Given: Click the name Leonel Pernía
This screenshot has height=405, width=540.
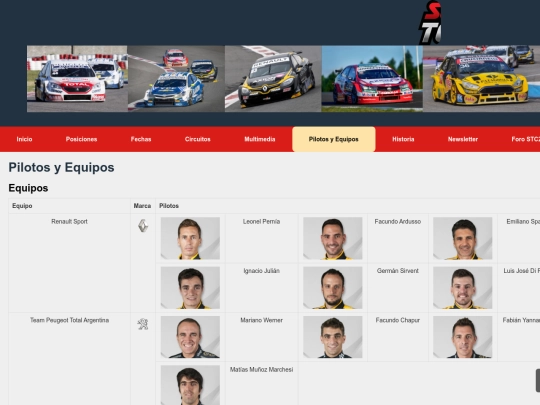Looking at the screenshot, I should 261,221.
